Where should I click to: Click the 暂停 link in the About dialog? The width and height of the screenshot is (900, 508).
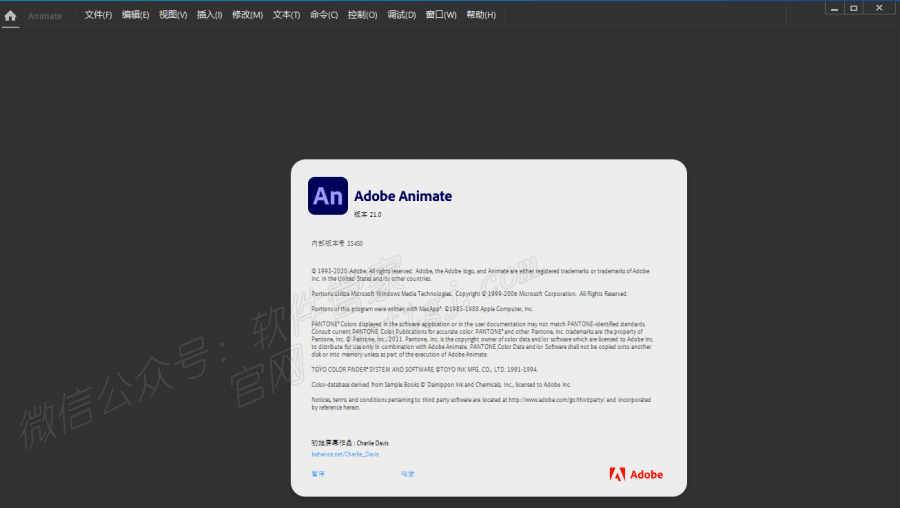318,474
